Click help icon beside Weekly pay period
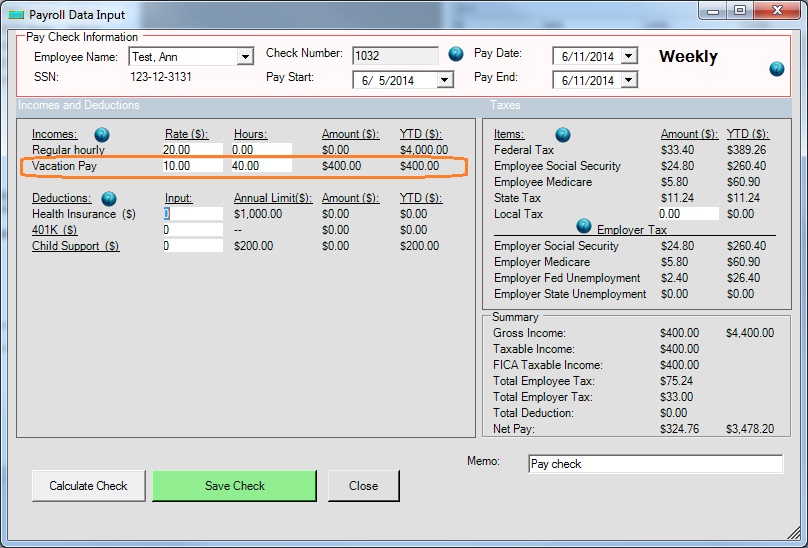 (777, 69)
